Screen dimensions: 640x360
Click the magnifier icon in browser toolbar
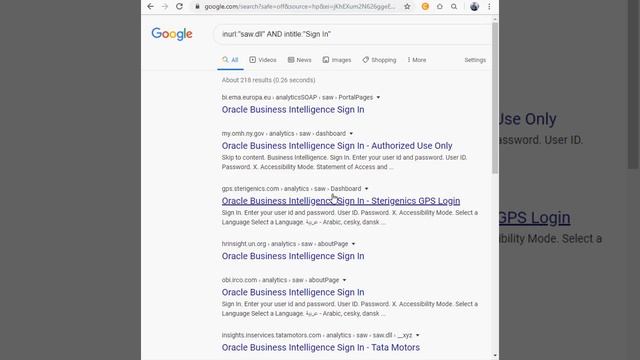pos(454,7)
